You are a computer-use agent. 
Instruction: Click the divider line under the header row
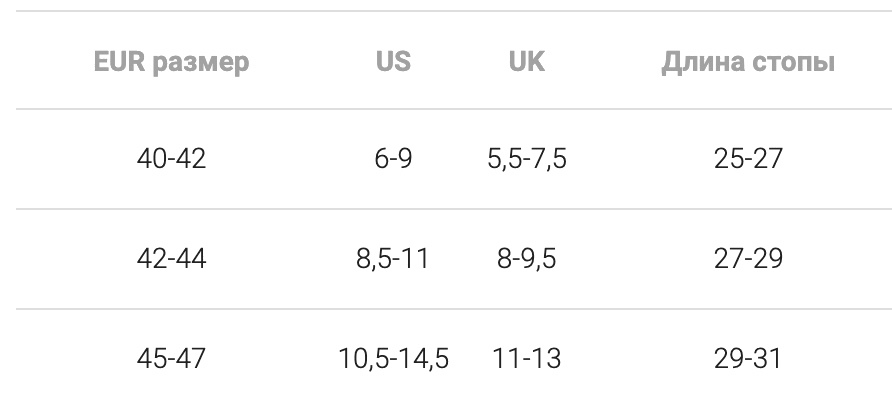coord(446,109)
